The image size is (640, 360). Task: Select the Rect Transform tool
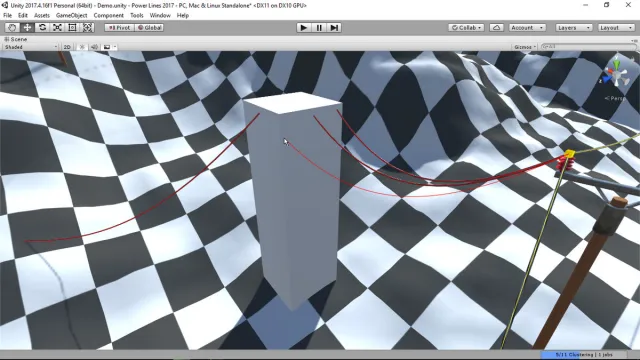coord(72,27)
